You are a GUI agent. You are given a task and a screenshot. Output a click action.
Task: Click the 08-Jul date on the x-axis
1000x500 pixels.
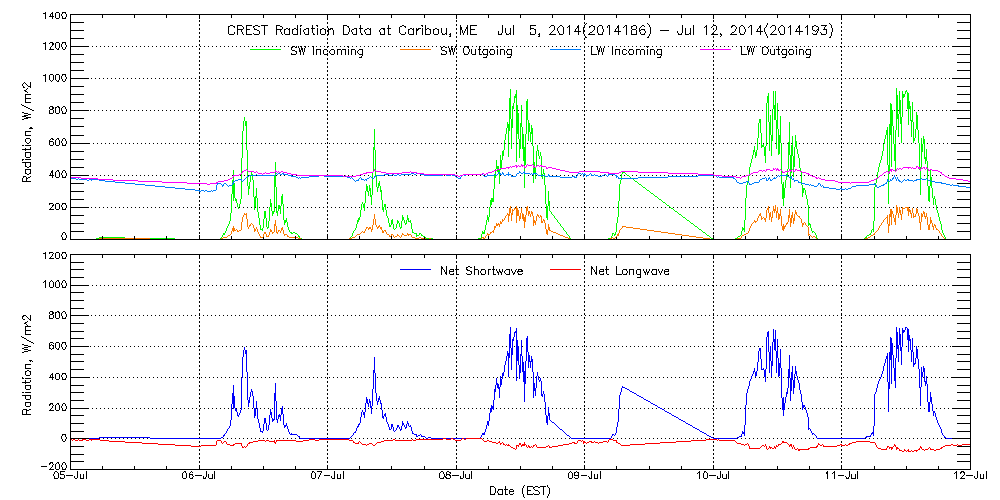click(x=456, y=477)
